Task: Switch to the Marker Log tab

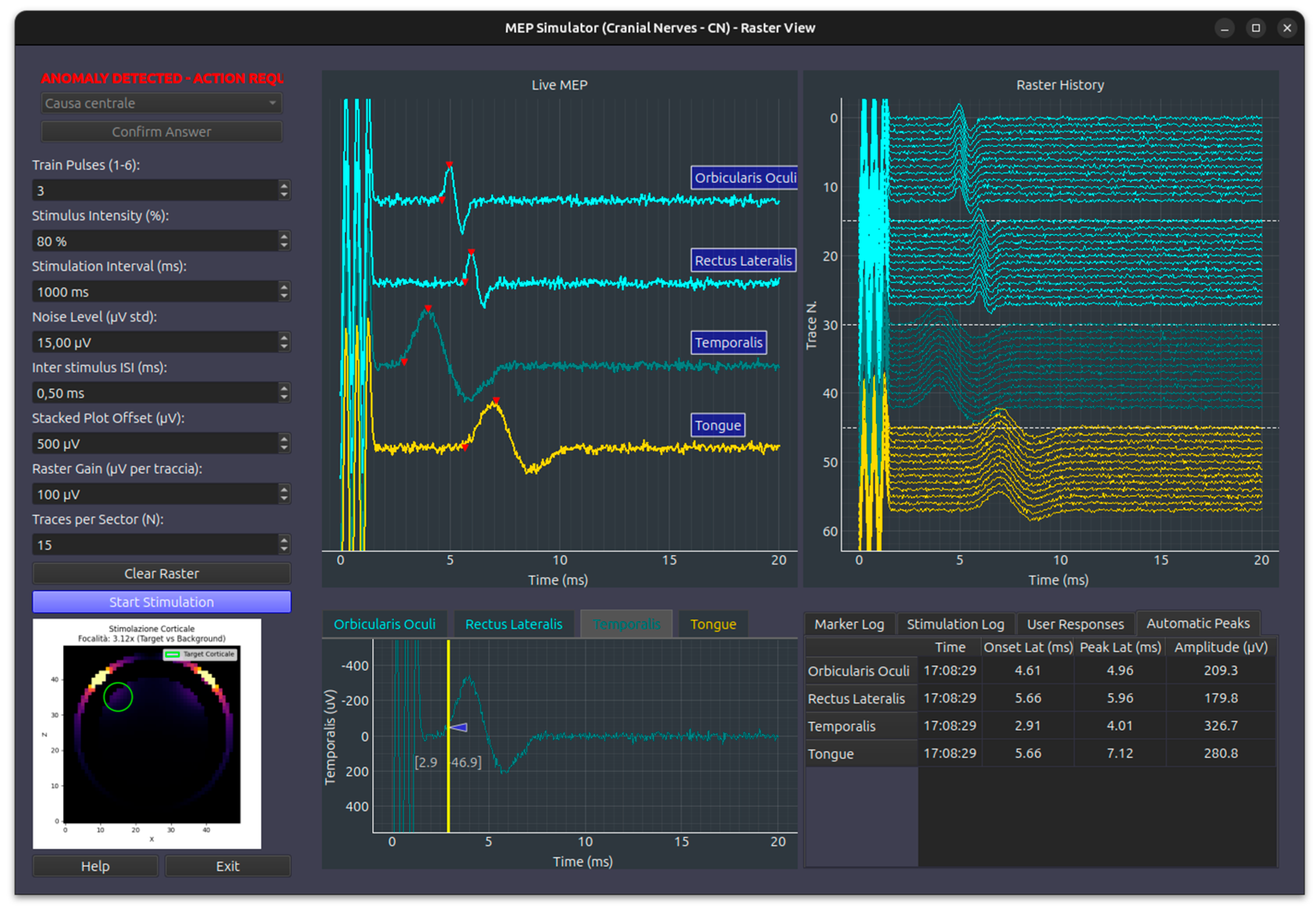Action: tap(848, 624)
